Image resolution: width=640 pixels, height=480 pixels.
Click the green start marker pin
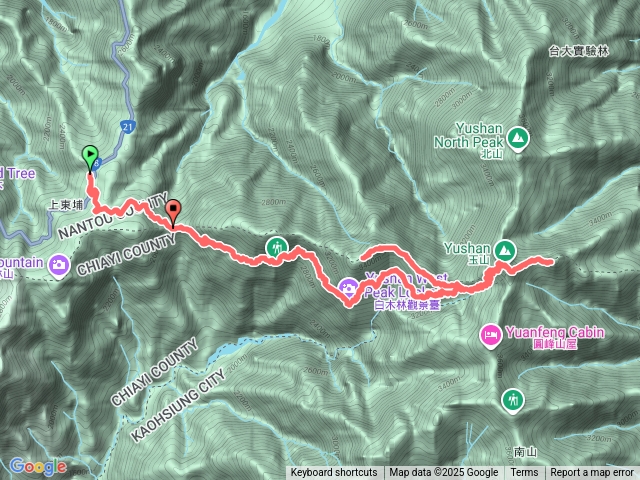pyautogui.click(x=90, y=158)
